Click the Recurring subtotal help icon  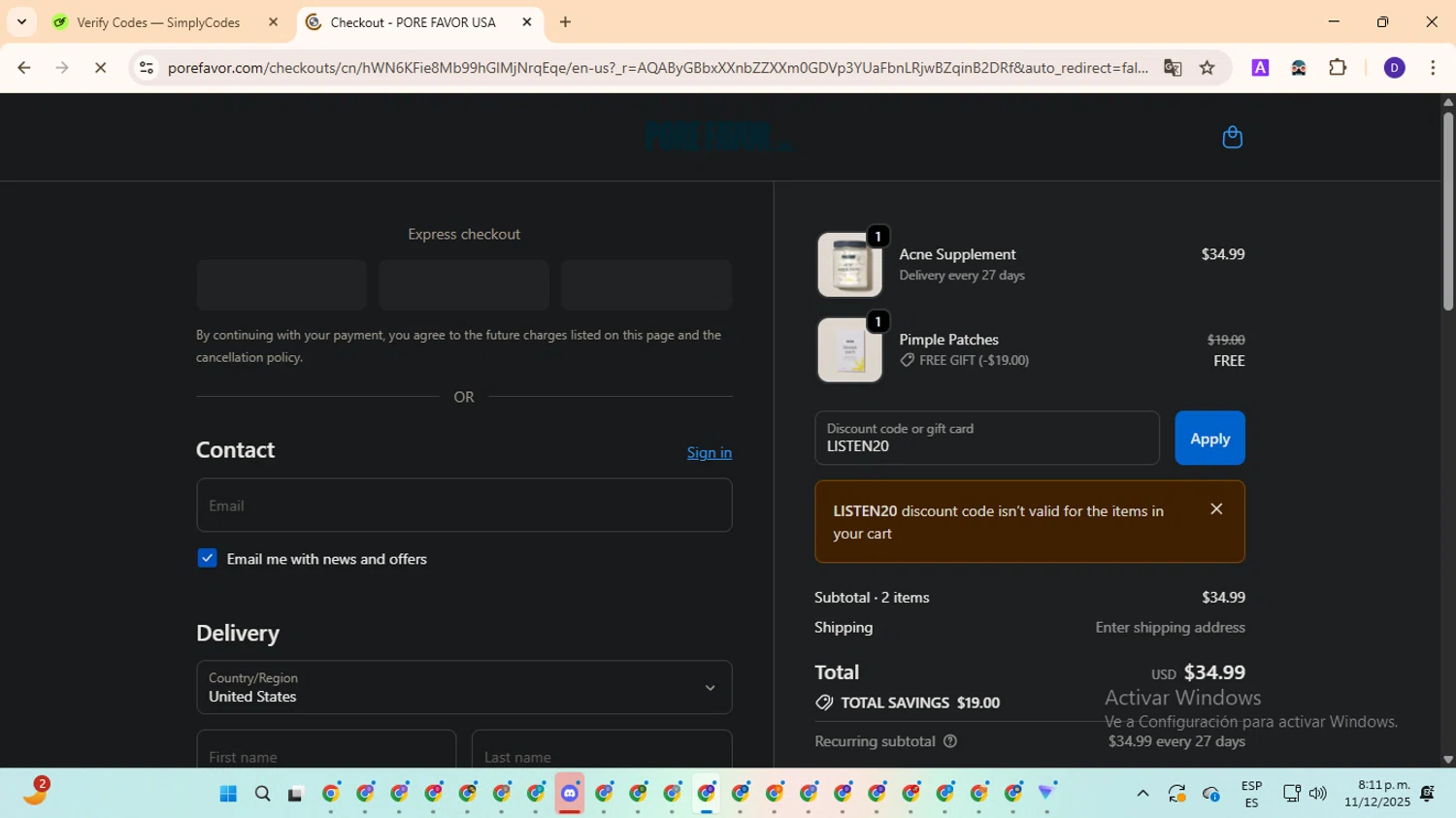click(x=950, y=741)
